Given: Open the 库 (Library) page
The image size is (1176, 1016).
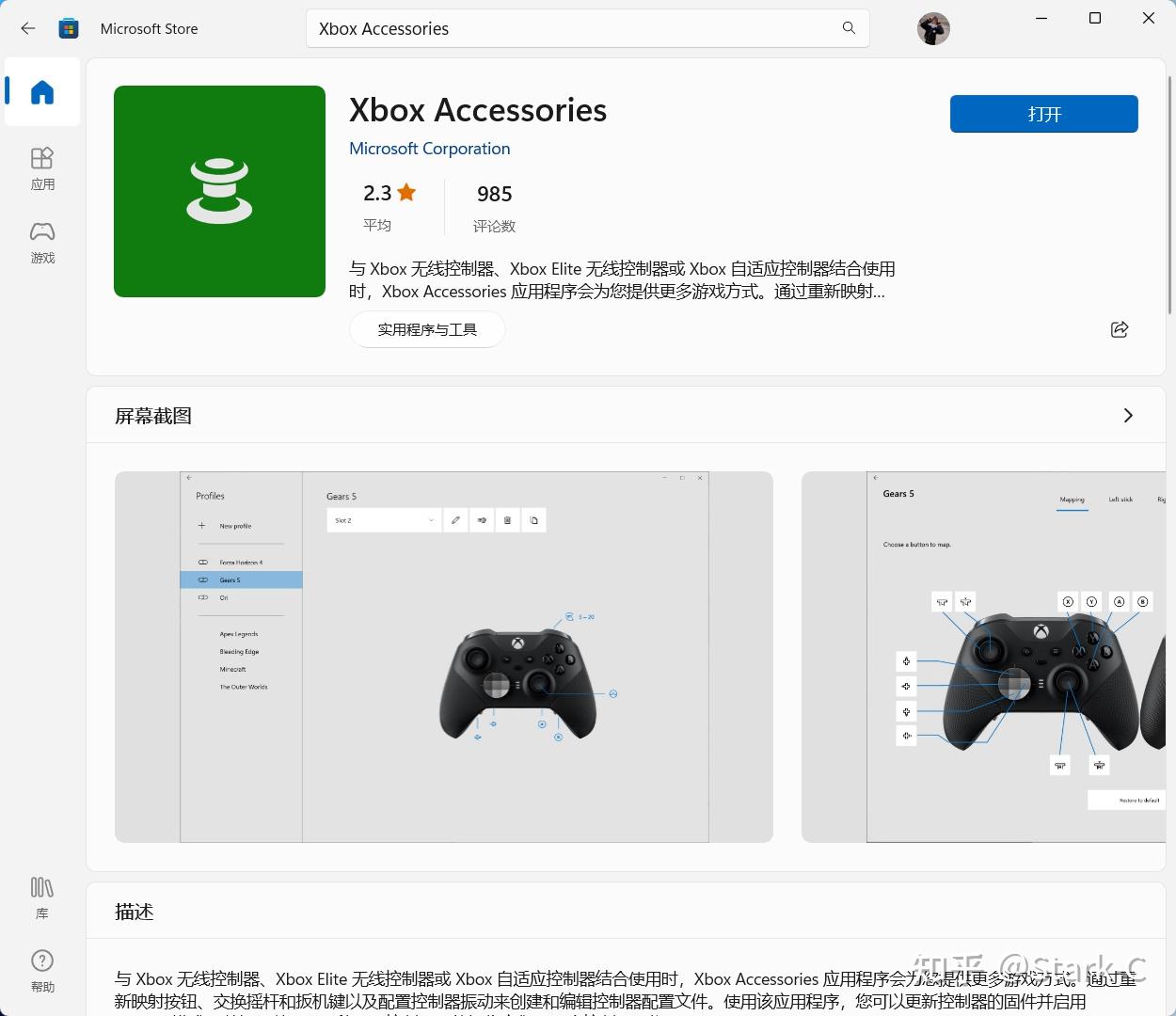Looking at the screenshot, I should point(42,897).
